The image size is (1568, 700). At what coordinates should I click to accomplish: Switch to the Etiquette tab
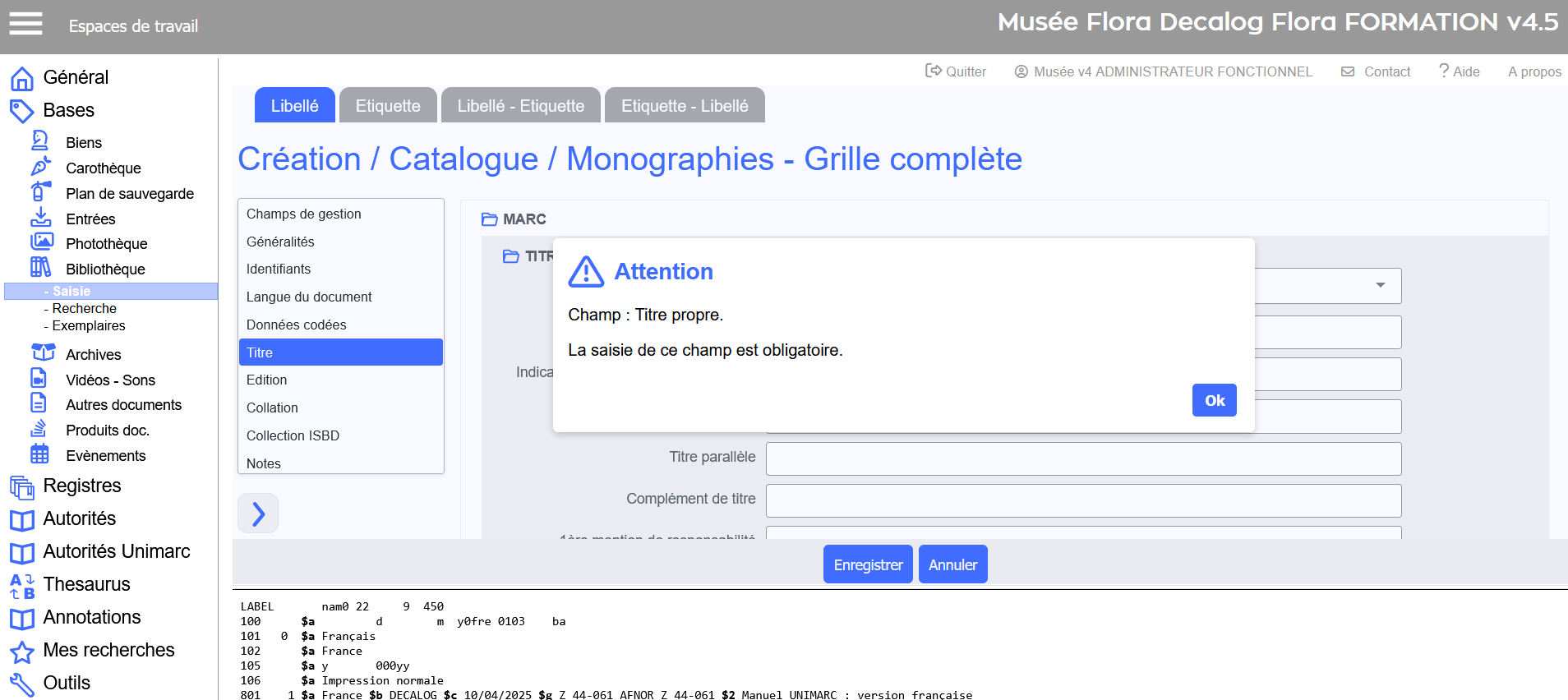388,106
